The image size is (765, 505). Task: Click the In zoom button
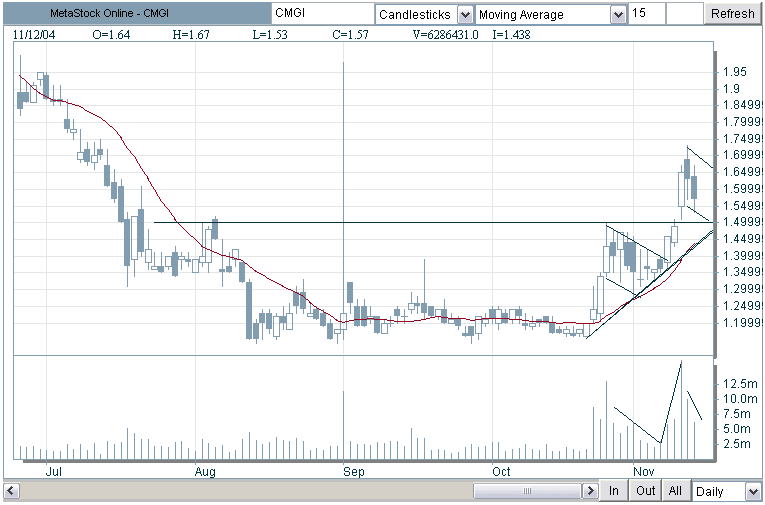[613, 490]
